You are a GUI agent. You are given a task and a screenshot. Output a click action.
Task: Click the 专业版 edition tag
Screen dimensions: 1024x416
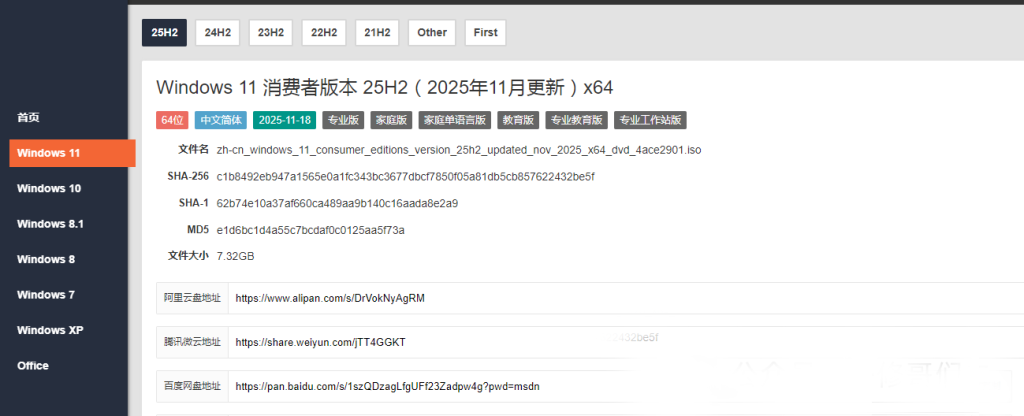[x=343, y=120]
